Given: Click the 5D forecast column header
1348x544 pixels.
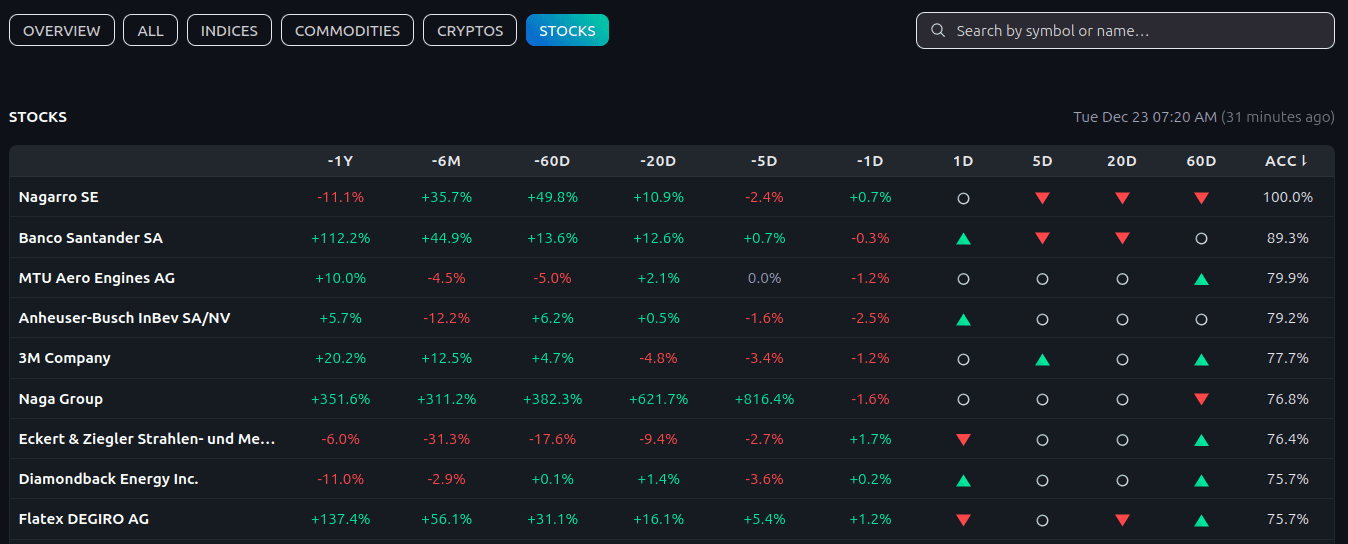Looking at the screenshot, I should click(1042, 161).
